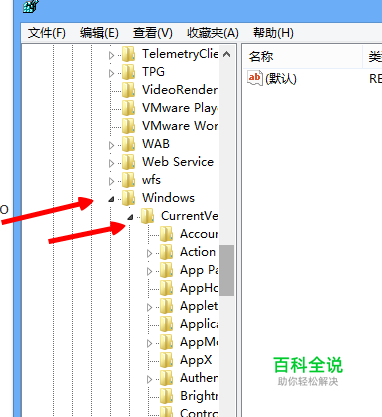Expand the Auther key
Image resolution: width=382 pixels, height=417 pixels.
tap(150, 379)
